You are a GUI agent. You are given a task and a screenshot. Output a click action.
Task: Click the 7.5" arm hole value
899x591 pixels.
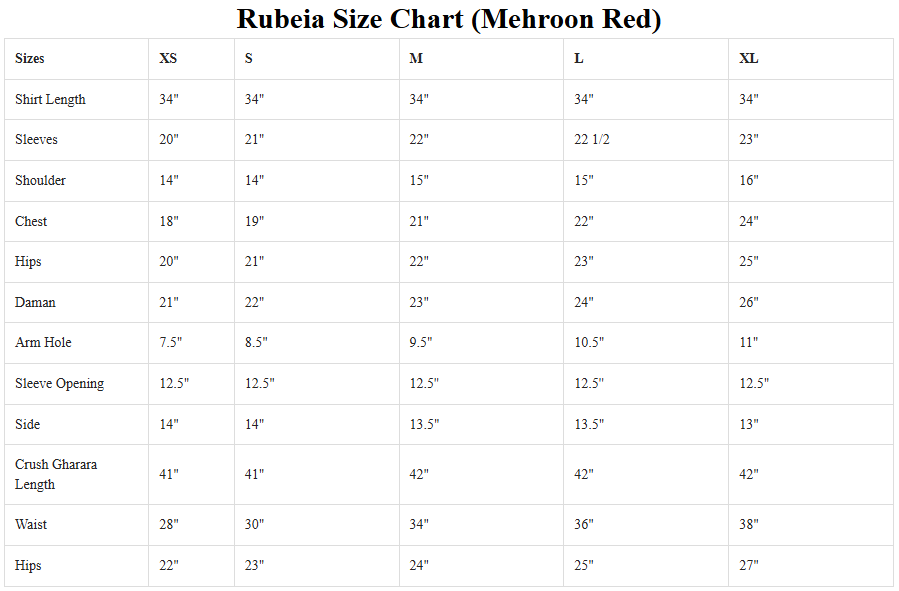(x=171, y=343)
